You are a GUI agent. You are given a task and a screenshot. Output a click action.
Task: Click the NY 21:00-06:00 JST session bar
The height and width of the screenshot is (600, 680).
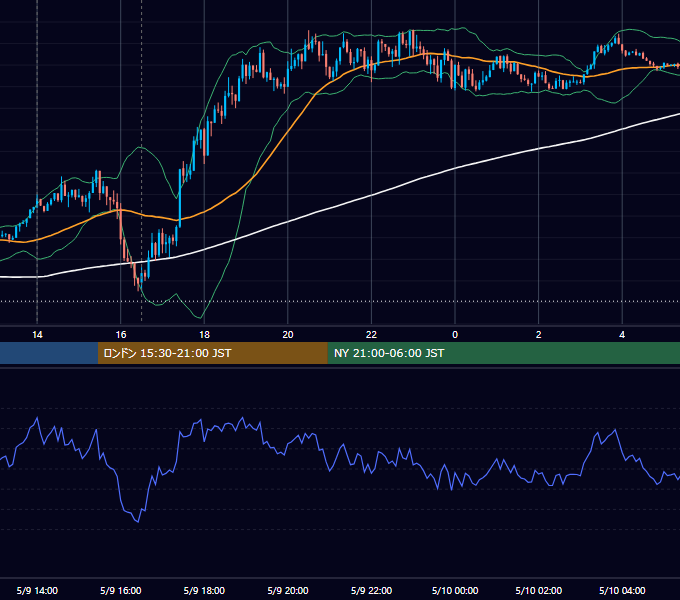click(x=503, y=353)
